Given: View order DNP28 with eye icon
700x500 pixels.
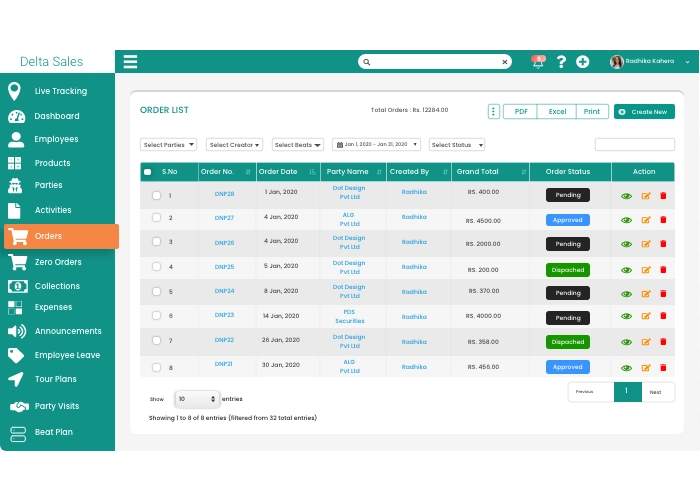Looking at the screenshot, I should [x=627, y=195].
